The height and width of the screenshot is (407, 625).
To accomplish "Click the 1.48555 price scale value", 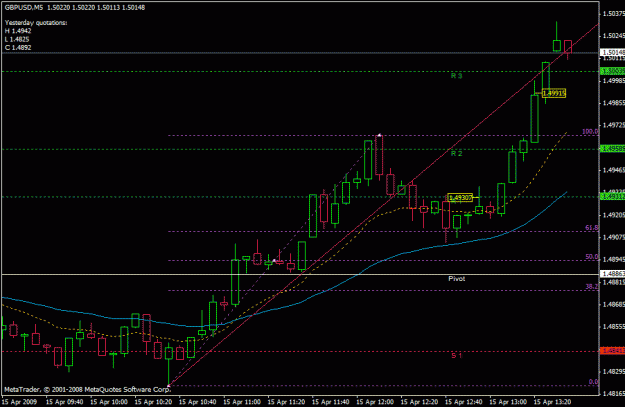I will point(613,326).
